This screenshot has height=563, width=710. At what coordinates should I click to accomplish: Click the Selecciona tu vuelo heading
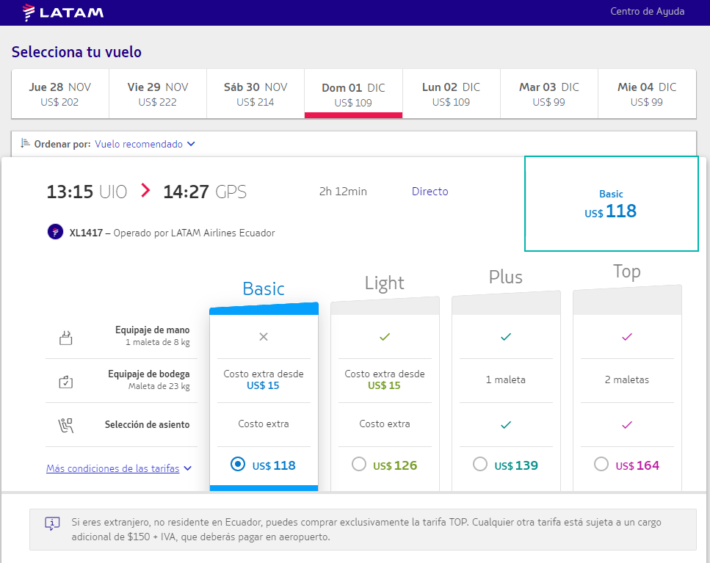coord(77,52)
